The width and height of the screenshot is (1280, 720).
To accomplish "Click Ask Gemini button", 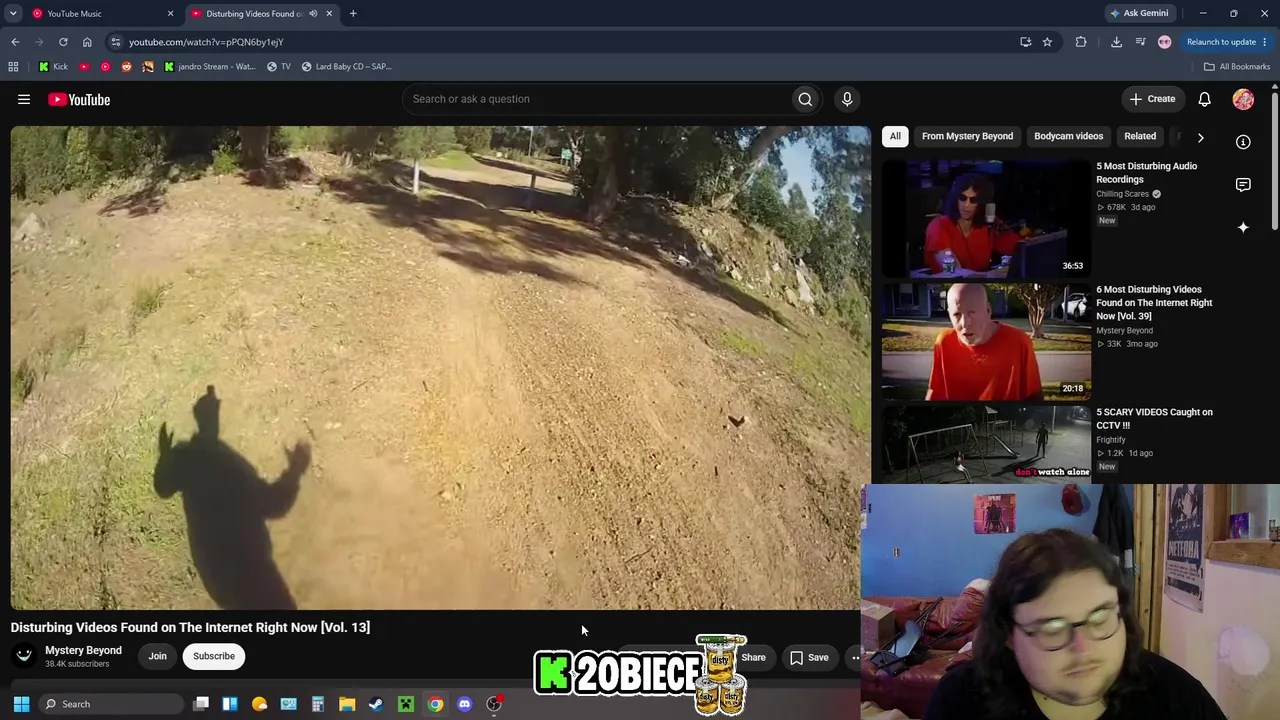I will coord(1139,14).
